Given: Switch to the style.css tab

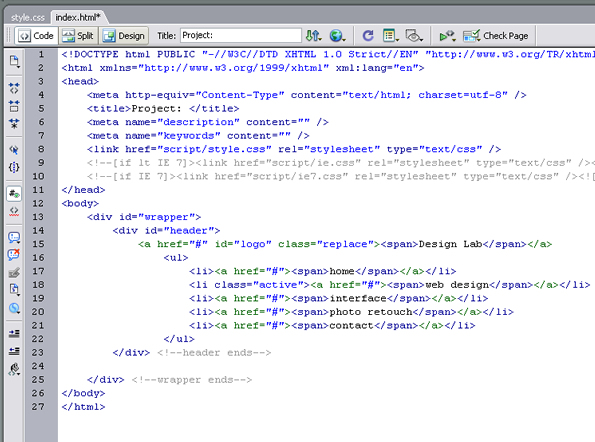Looking at the screenshot, I should tap(28, 17).
